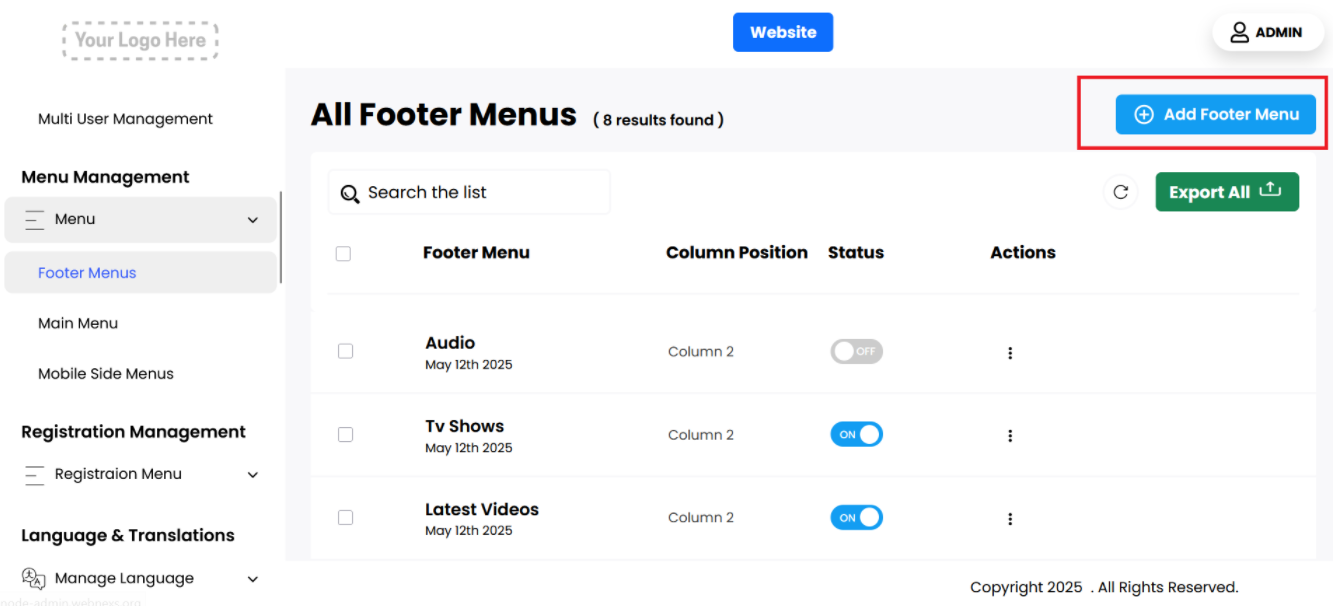Click the Your Logo Here placeholder
1333x606 pixels.
(140, 41)
